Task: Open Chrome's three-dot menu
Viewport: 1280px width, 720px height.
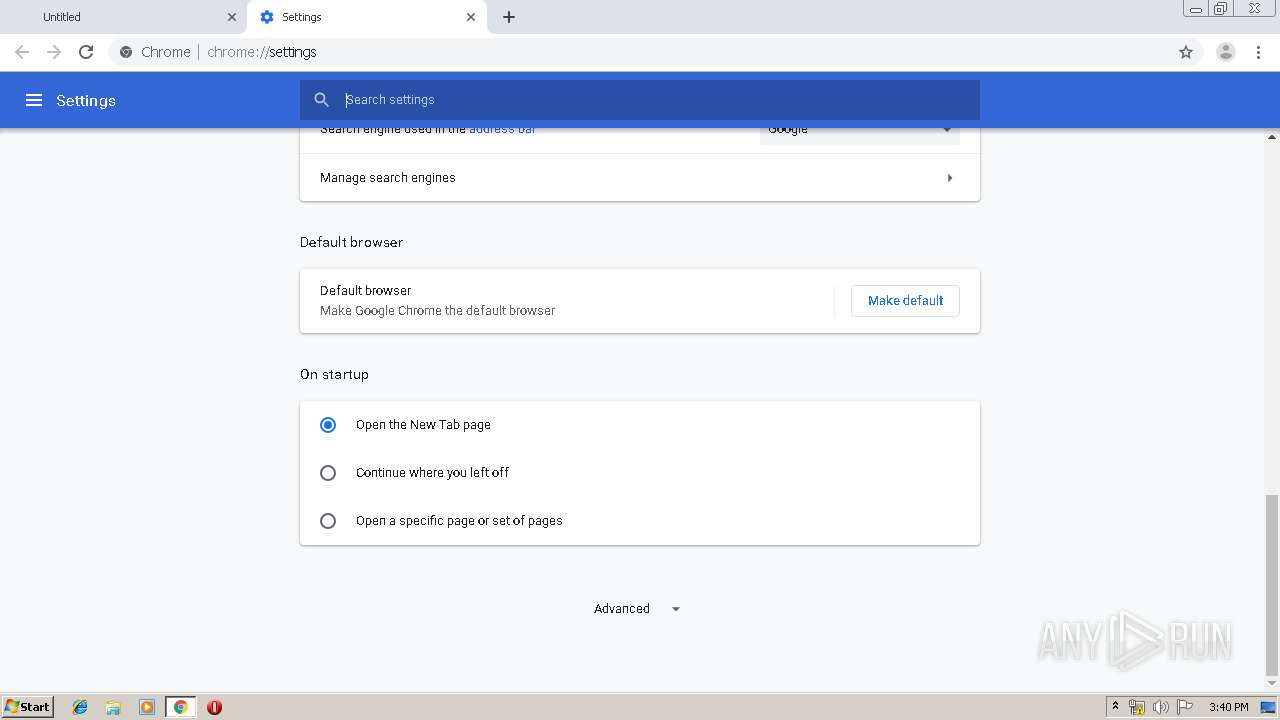Action: 1259,52
